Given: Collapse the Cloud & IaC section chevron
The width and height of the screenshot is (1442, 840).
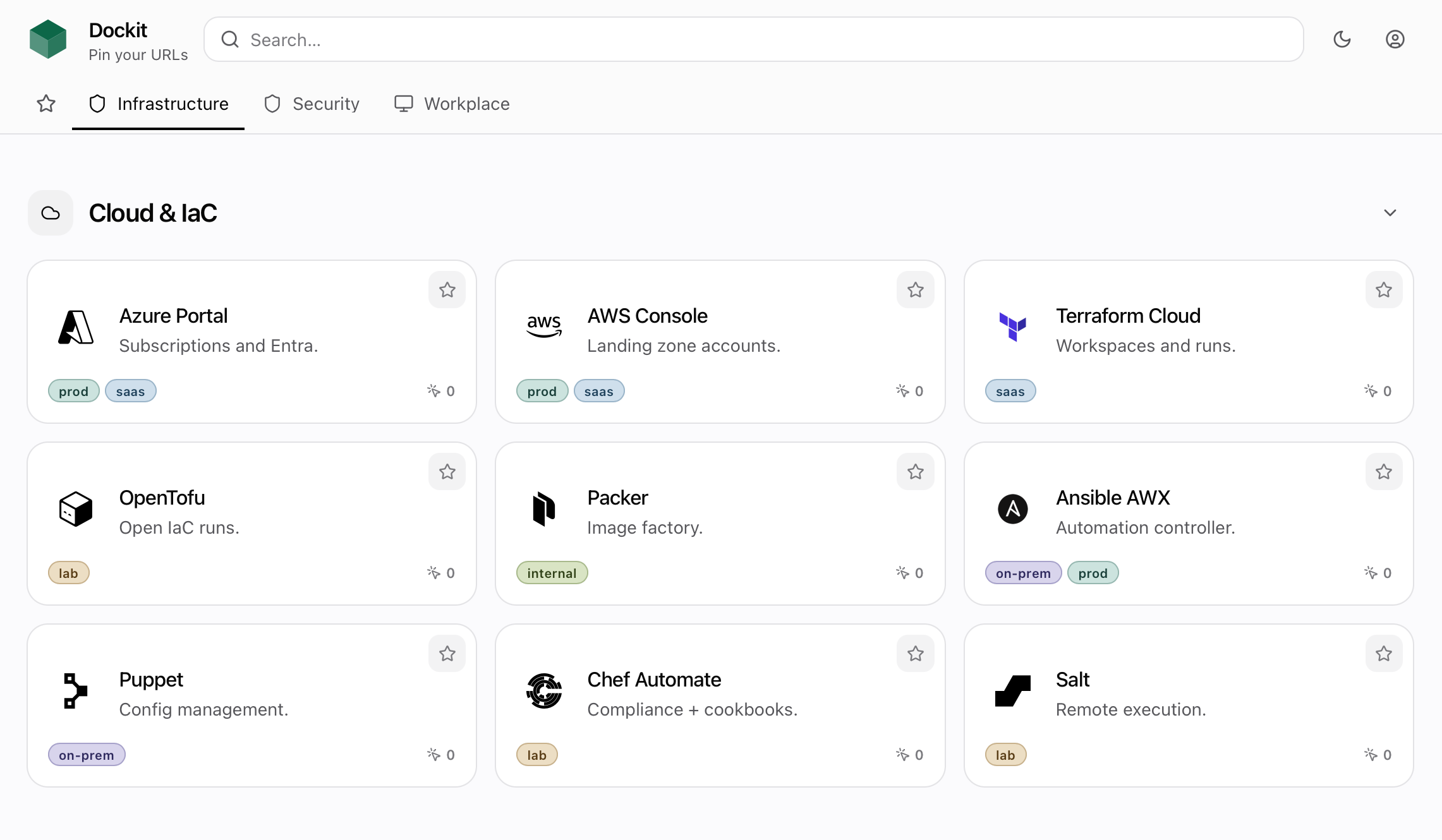Looking at the screenshot, I should 1390,213.
